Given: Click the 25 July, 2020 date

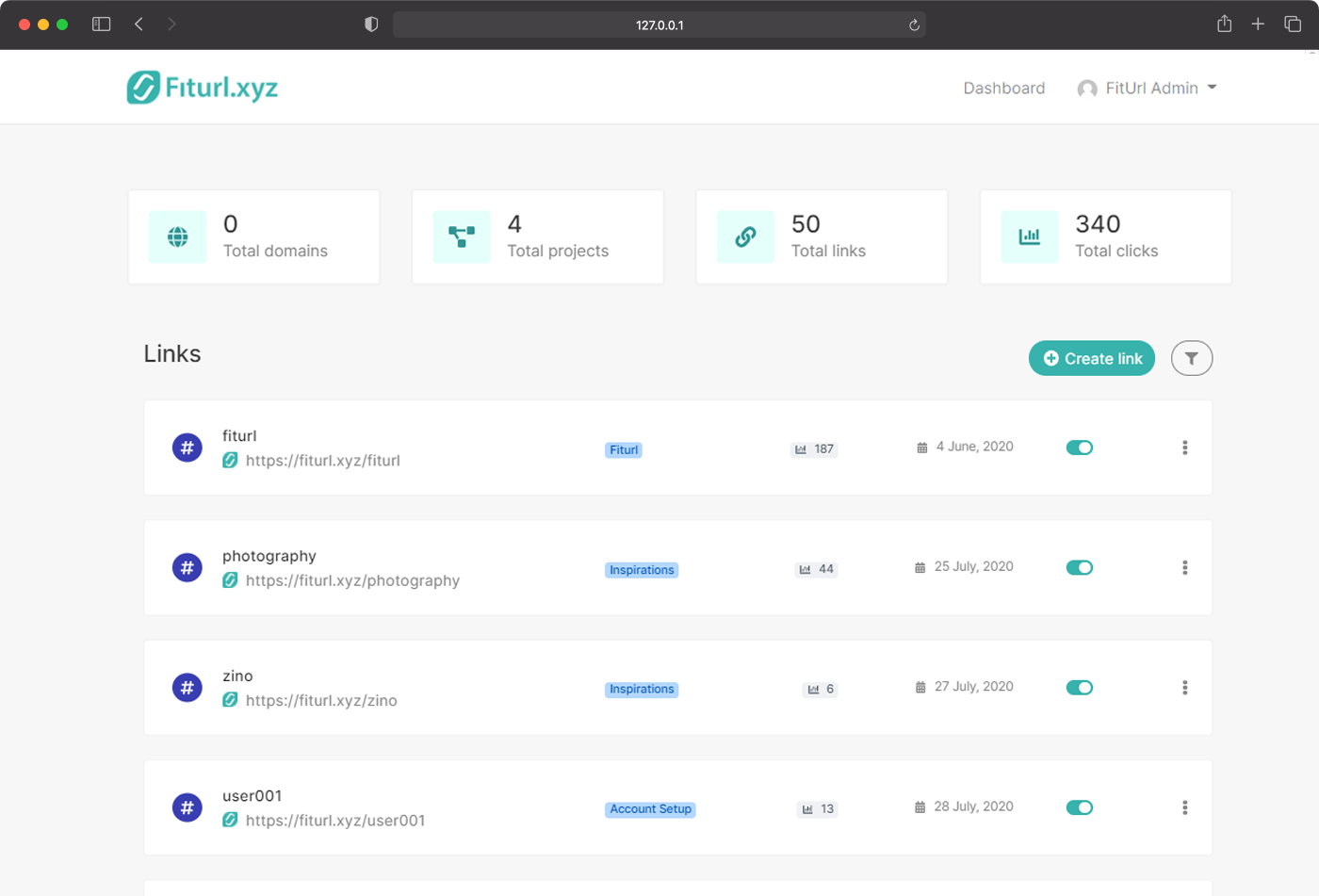Looking at the screenshot, I should point(973,566).
